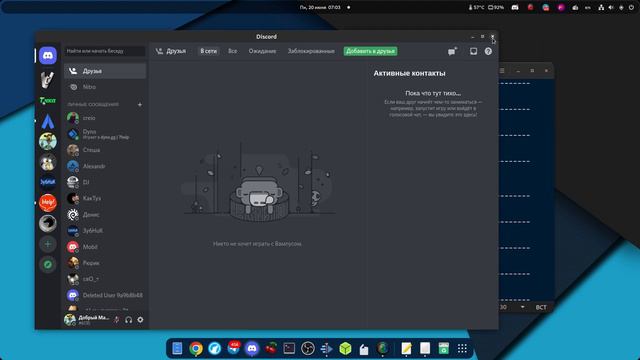Open DM with creio

105,118
